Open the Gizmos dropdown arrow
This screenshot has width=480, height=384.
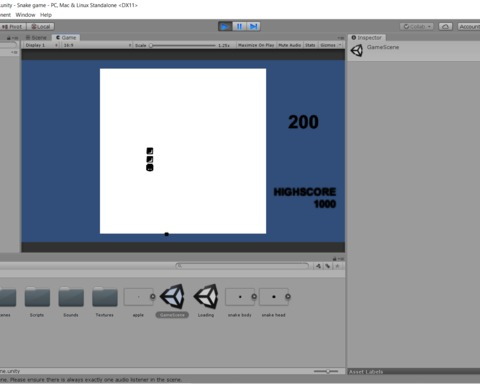[340, 45]
